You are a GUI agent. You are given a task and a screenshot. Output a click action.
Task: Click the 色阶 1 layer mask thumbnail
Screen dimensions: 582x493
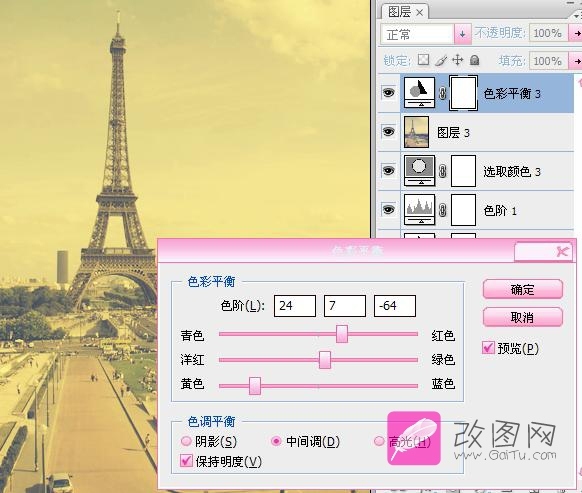[x=463, y=210]
